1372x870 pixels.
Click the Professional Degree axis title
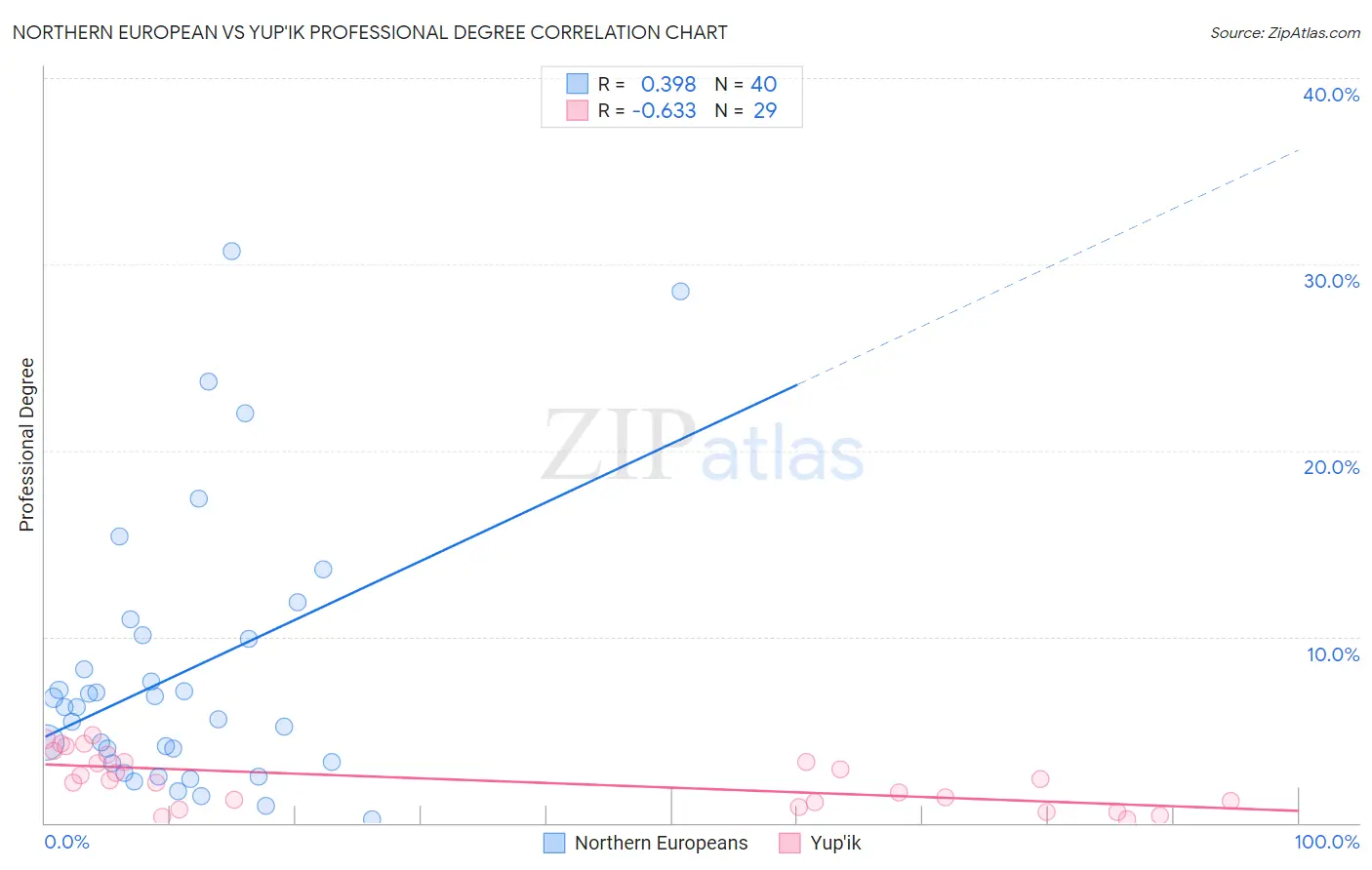[26, 445]
